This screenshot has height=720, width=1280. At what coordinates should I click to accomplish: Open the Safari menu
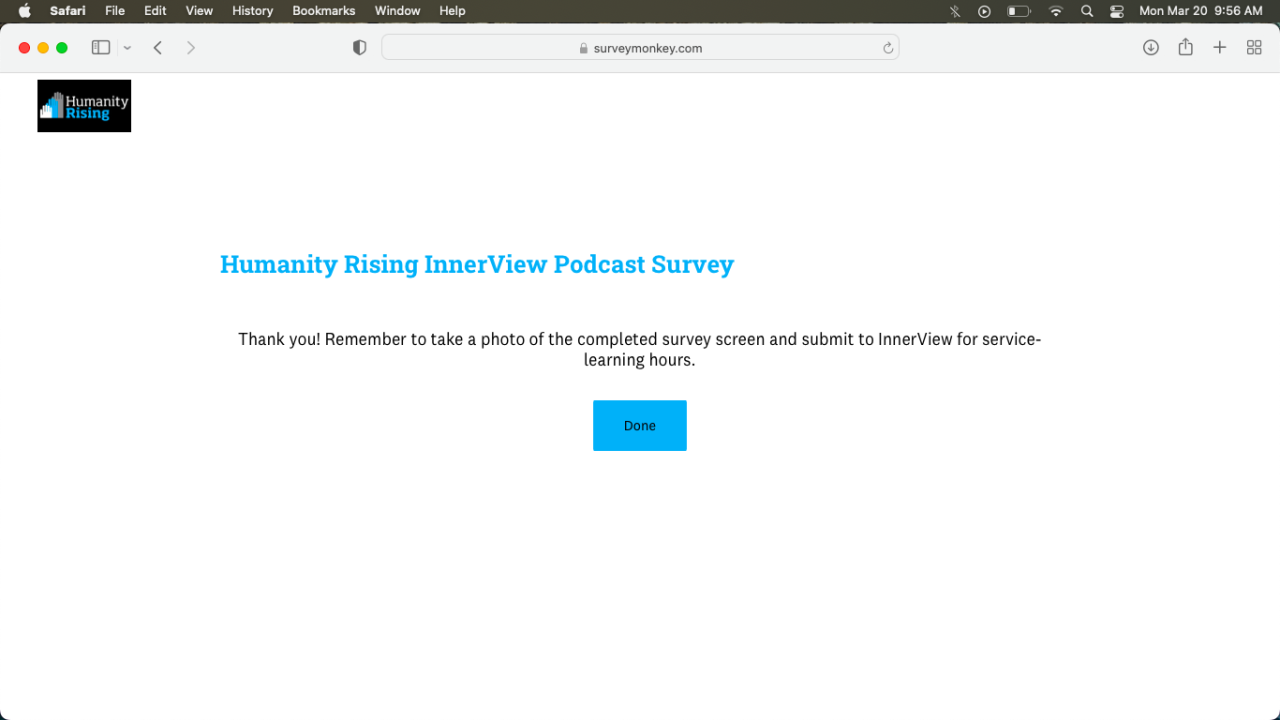click(68, 11)
